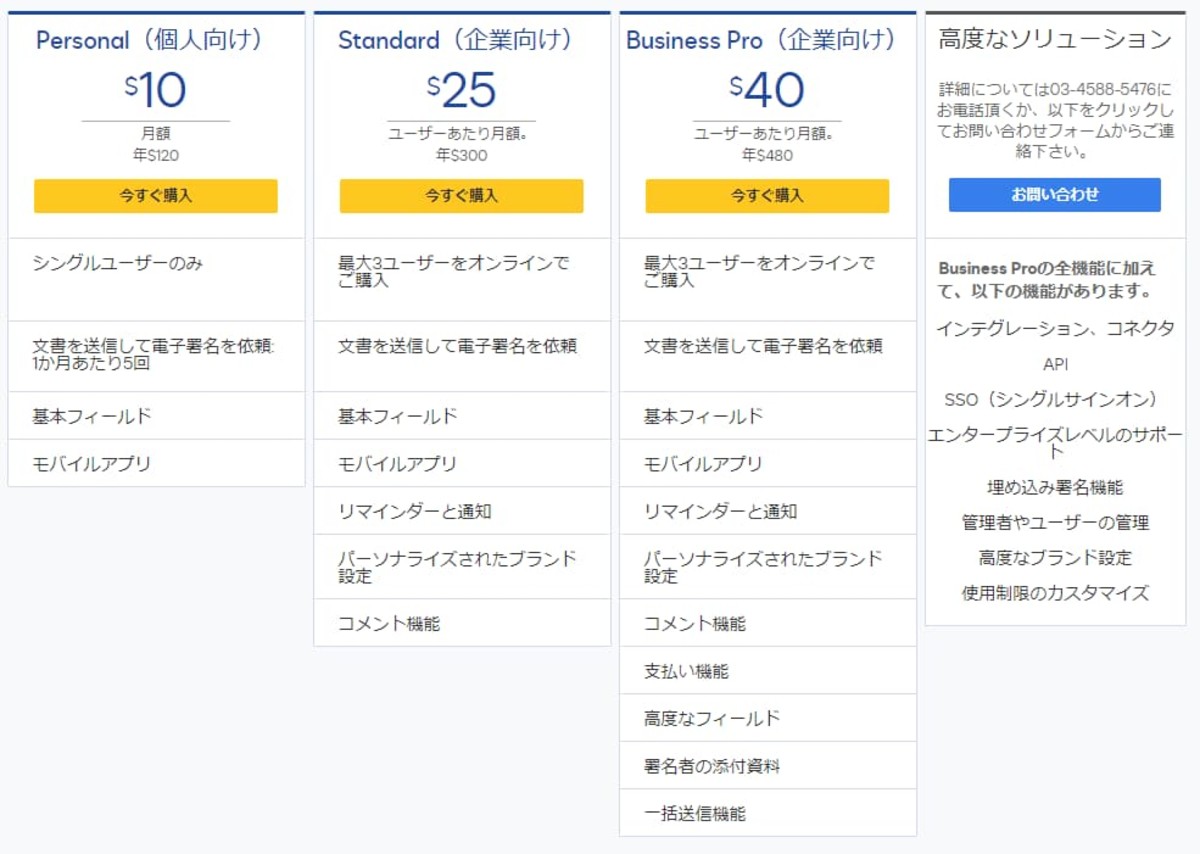Click 今すぐ購入 on the Standard plan
This screenshot has width=1200, height=854.
click(x=462, y=195)
